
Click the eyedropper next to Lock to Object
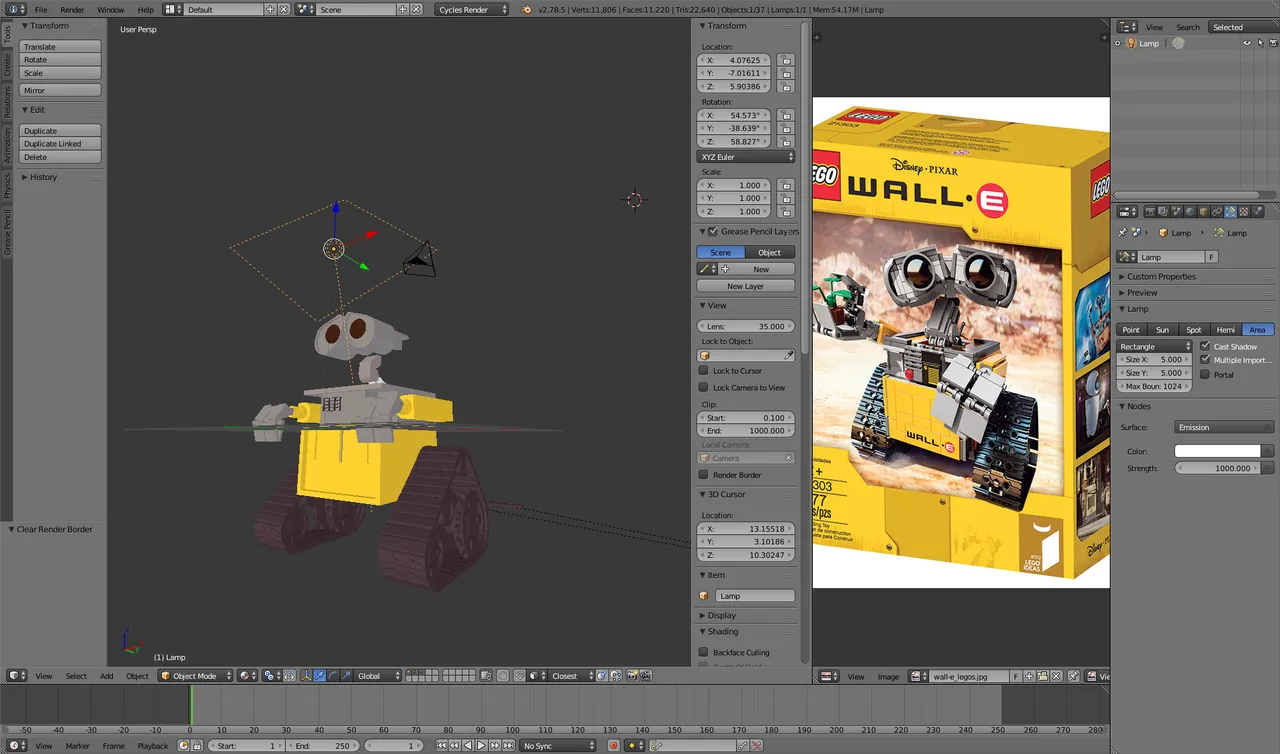pyautogui.click(x=788, y=355)
